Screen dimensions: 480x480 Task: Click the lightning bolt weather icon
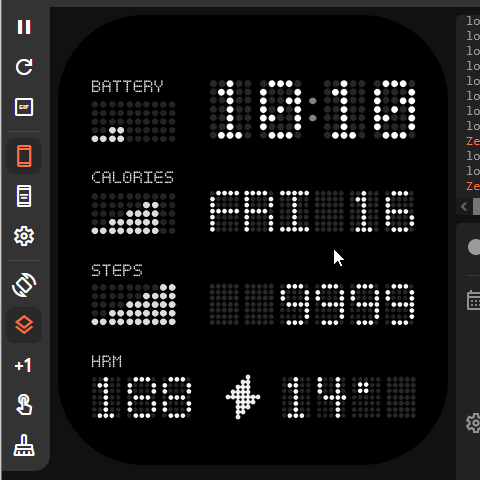pos(243,397)
